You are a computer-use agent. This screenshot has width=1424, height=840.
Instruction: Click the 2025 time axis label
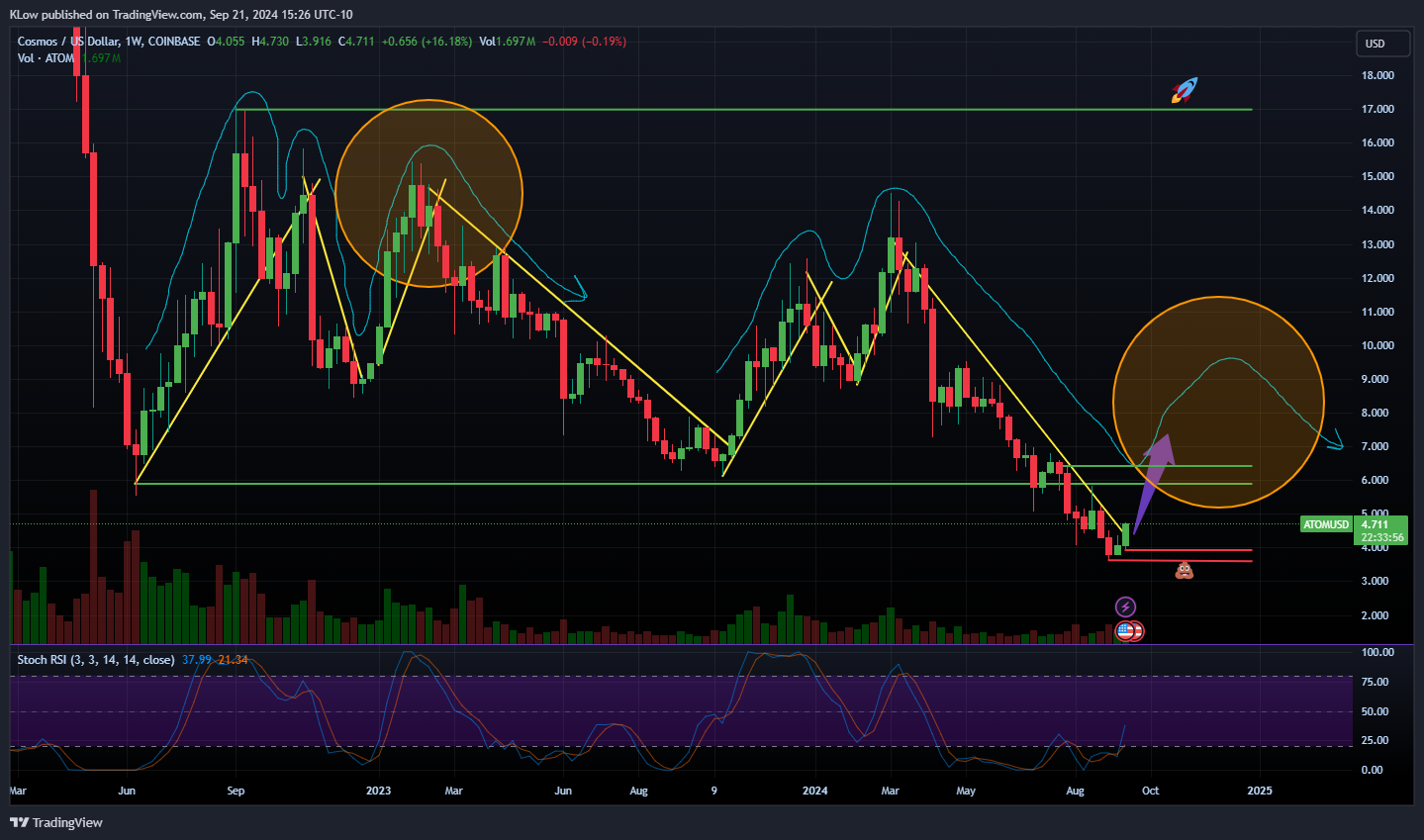tap(1260, 791)
